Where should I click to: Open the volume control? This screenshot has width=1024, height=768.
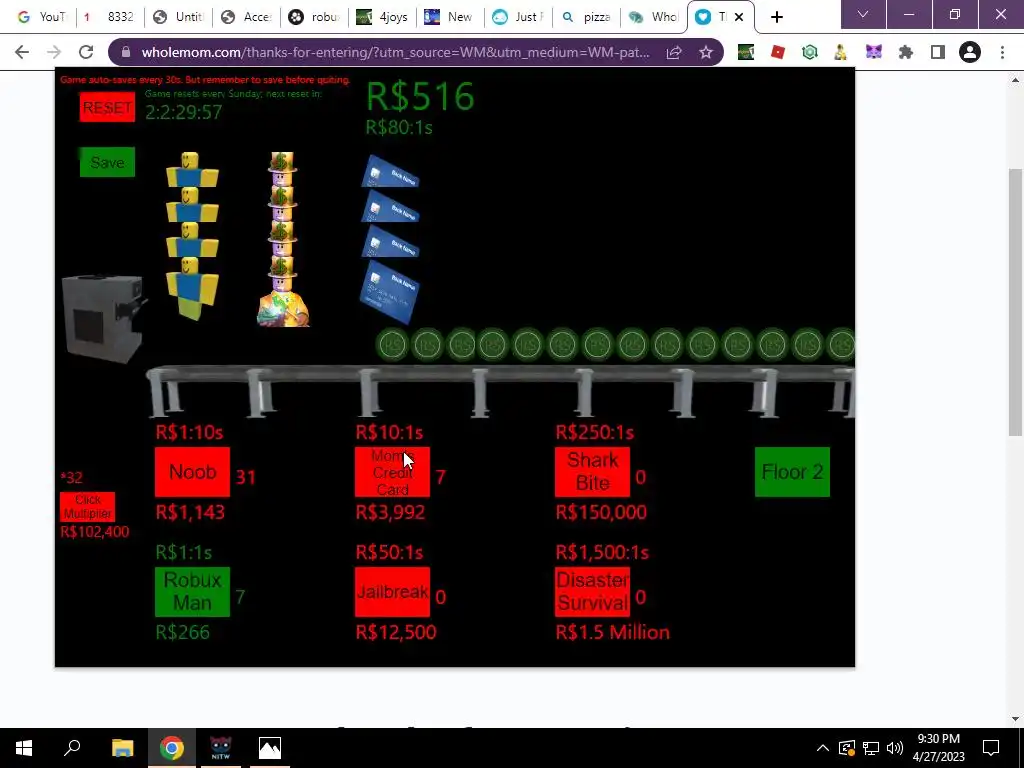tap(895, 748)
